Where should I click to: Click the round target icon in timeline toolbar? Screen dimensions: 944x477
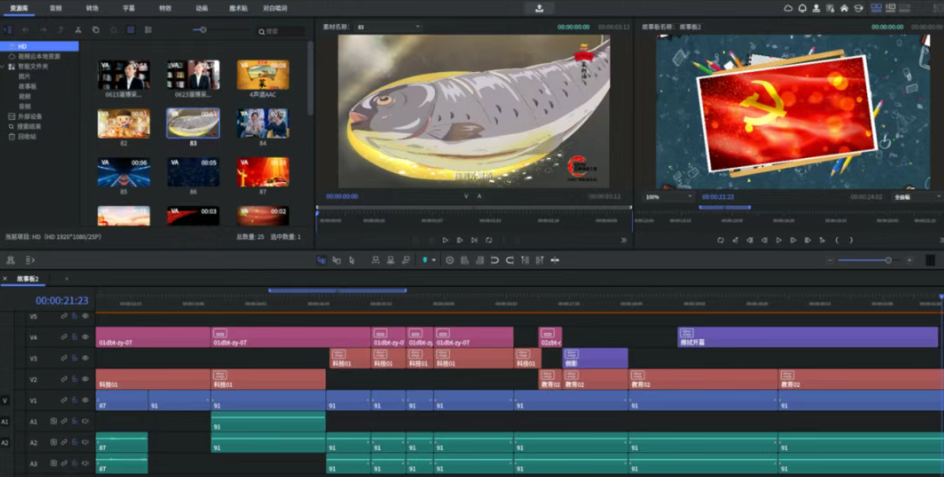pyautogui.click(x=449, y=260)
